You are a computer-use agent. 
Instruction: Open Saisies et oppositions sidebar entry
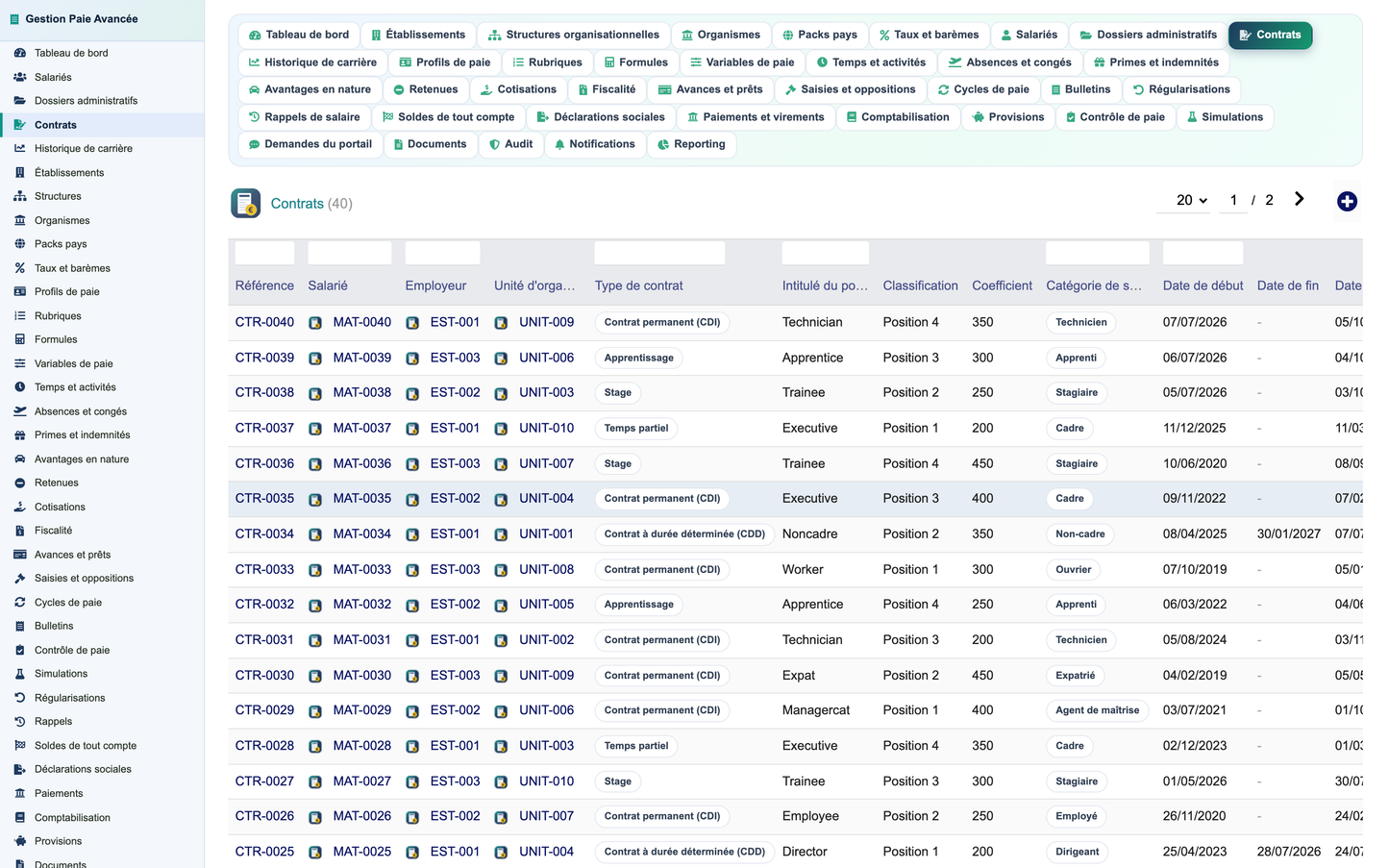(x=102, y=579)
